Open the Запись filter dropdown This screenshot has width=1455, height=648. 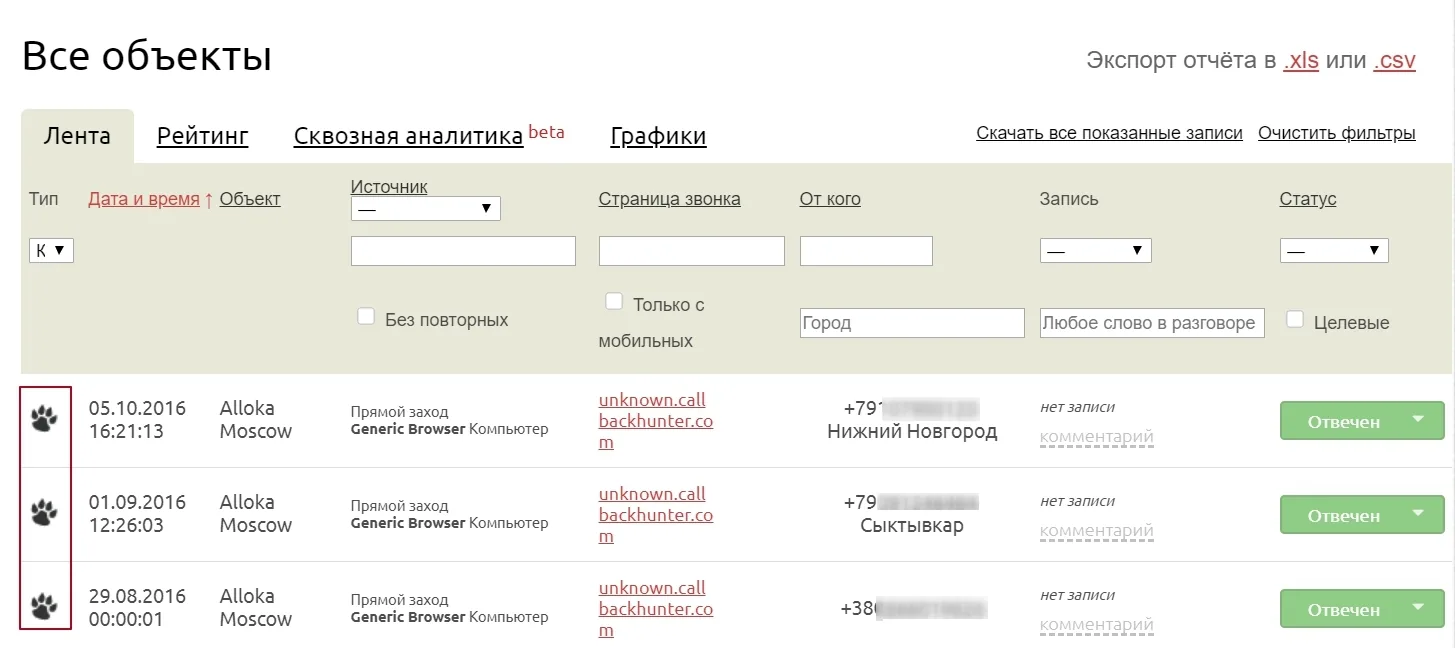(1095, 250)
